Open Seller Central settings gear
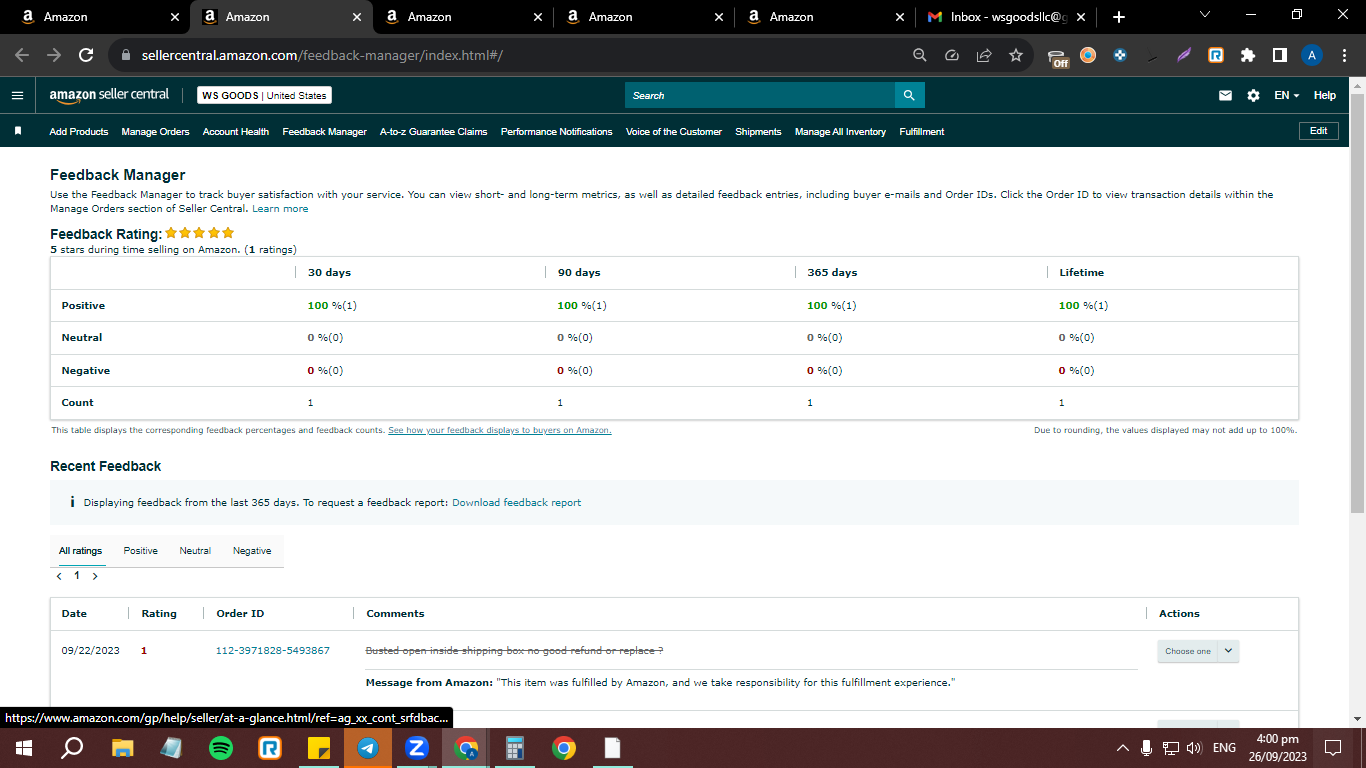 click(x=1253, y=95)
